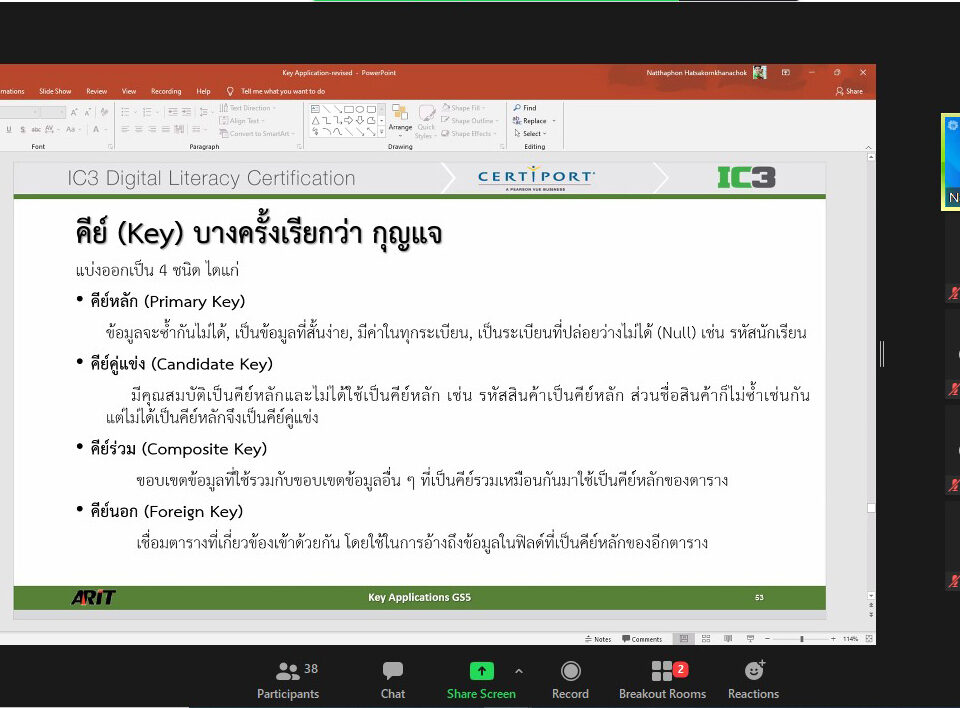The image size is (960, 708).
Task: Expand the Replace dropdown arrow
Action: click(554, 121)
